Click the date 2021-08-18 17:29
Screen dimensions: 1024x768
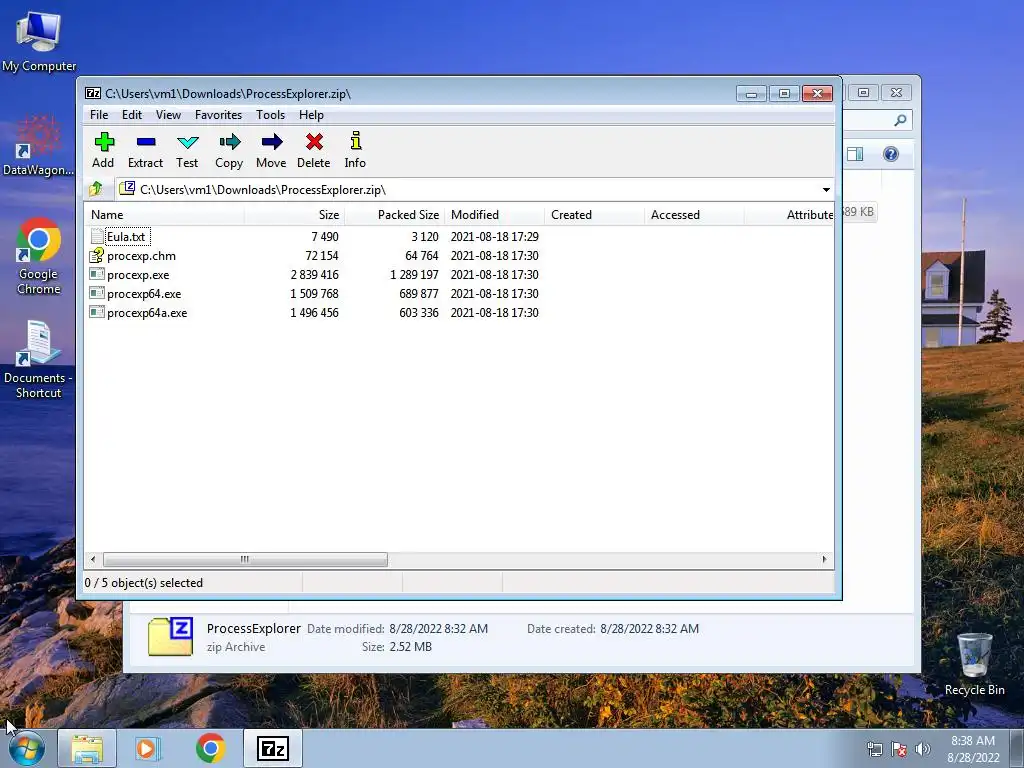[494, 237]
